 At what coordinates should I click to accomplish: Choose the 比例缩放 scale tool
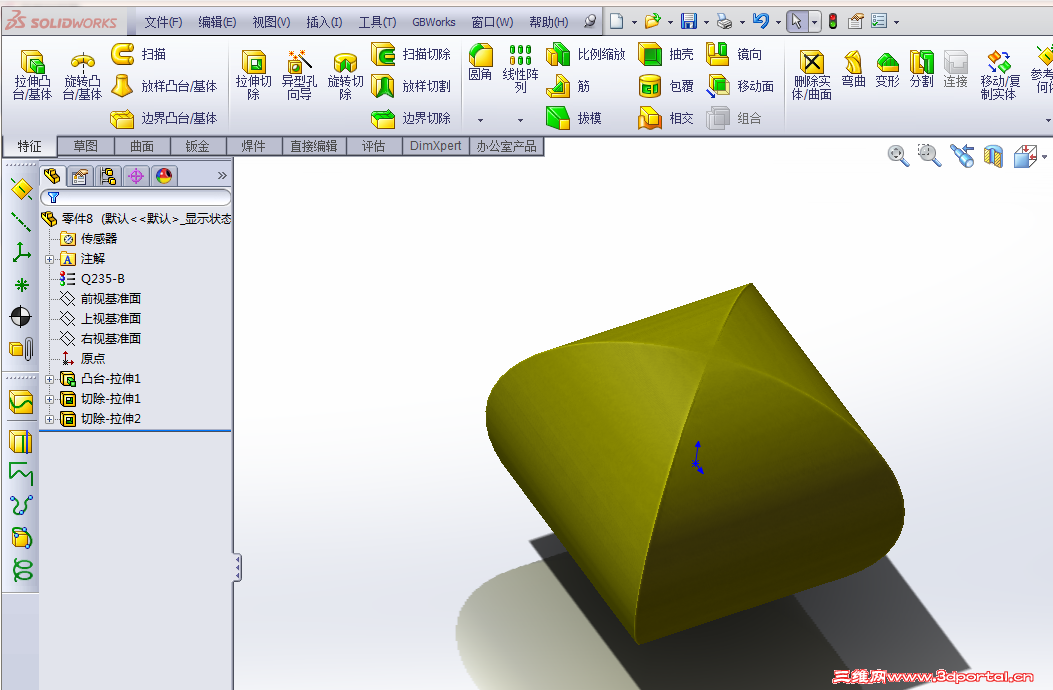click(x=586, y=54)
